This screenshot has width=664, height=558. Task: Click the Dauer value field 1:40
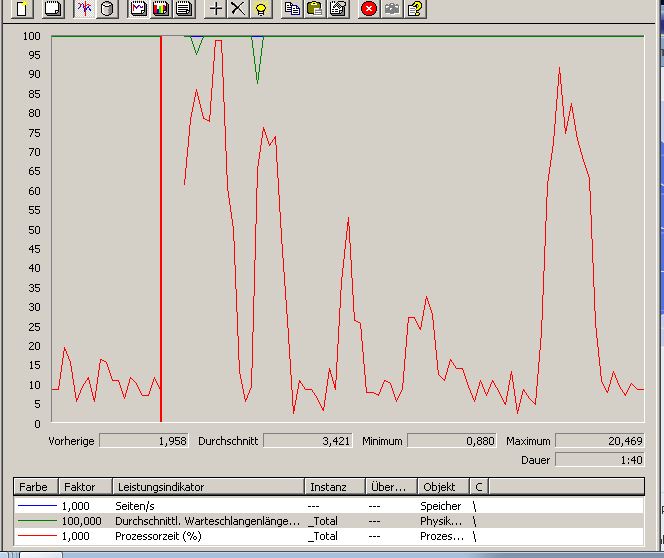pos(600,460)
